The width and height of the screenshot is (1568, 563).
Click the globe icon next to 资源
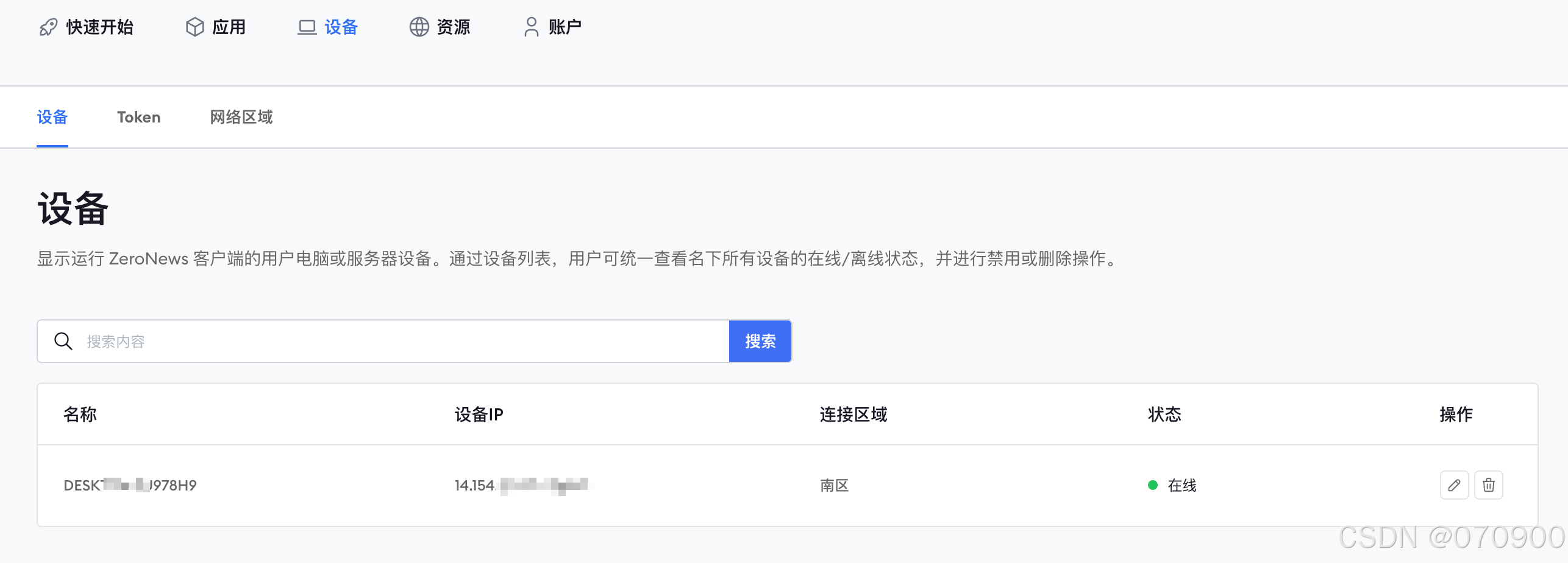click(419, 27)
